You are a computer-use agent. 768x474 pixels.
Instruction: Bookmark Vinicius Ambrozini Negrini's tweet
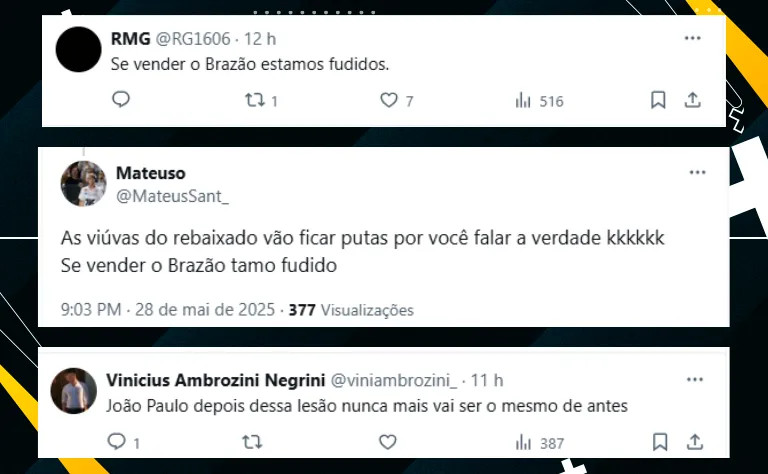coord(660,442)
